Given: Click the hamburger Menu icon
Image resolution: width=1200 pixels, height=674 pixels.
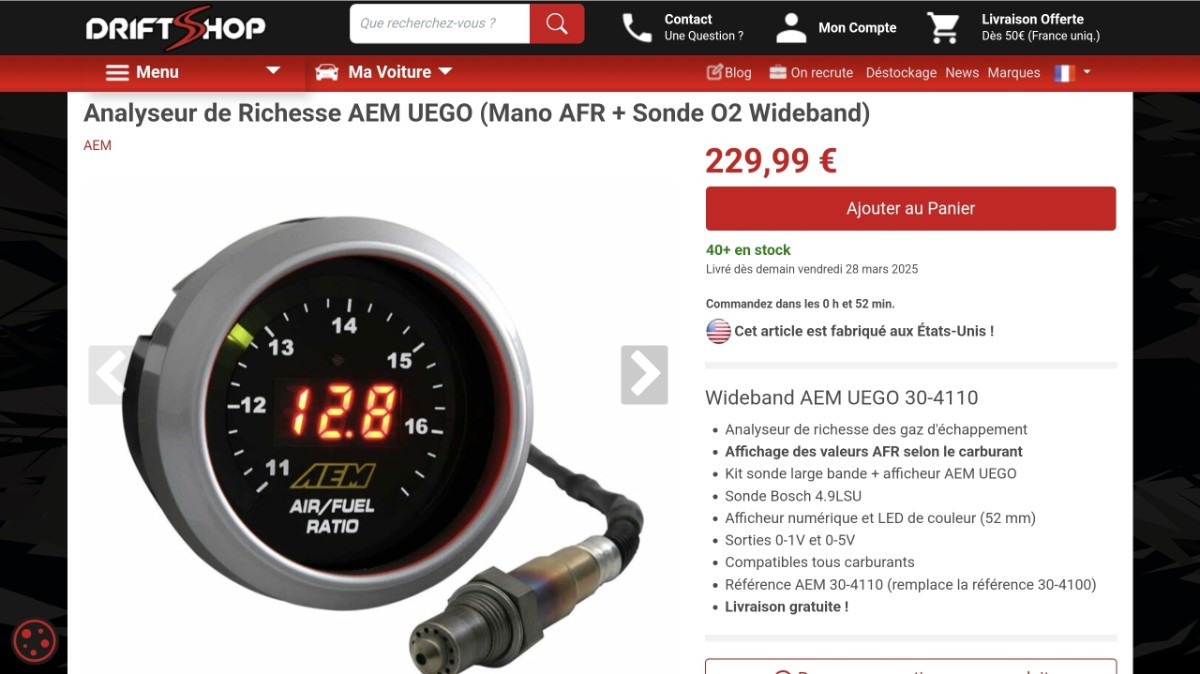Looking at the screenshot, I should [117, 72].
